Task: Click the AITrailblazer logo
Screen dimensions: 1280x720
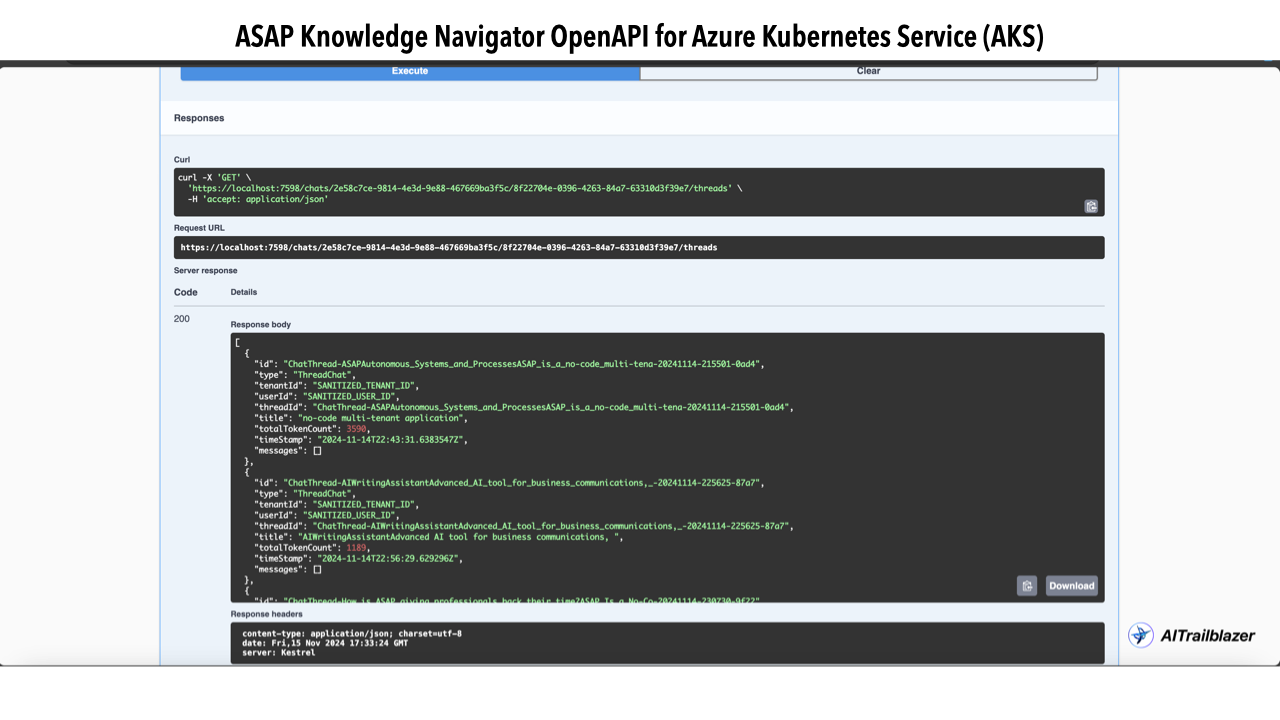Action: pos(1191,635)
